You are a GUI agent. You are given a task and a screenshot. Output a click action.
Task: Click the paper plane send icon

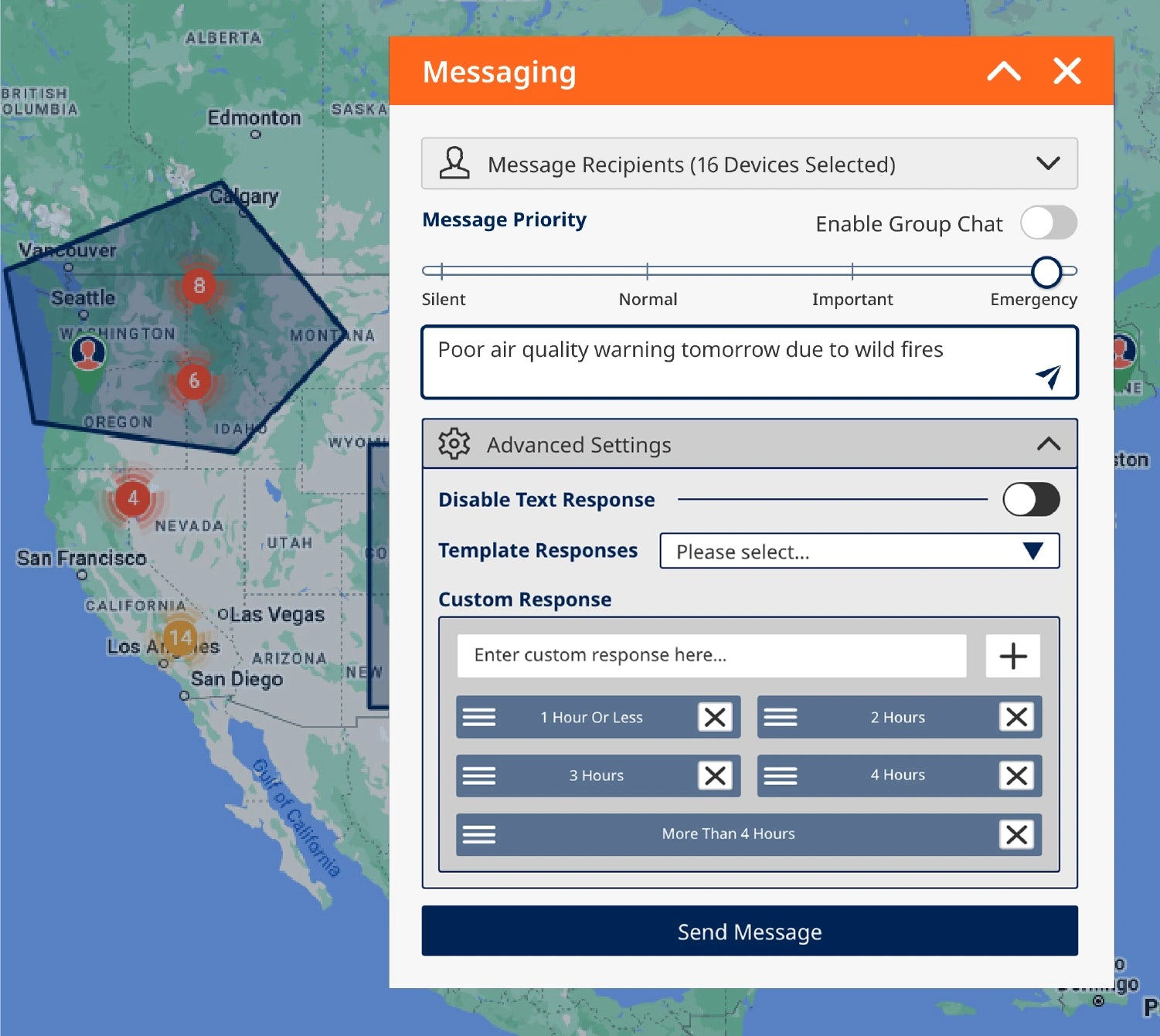[1048, 376]
